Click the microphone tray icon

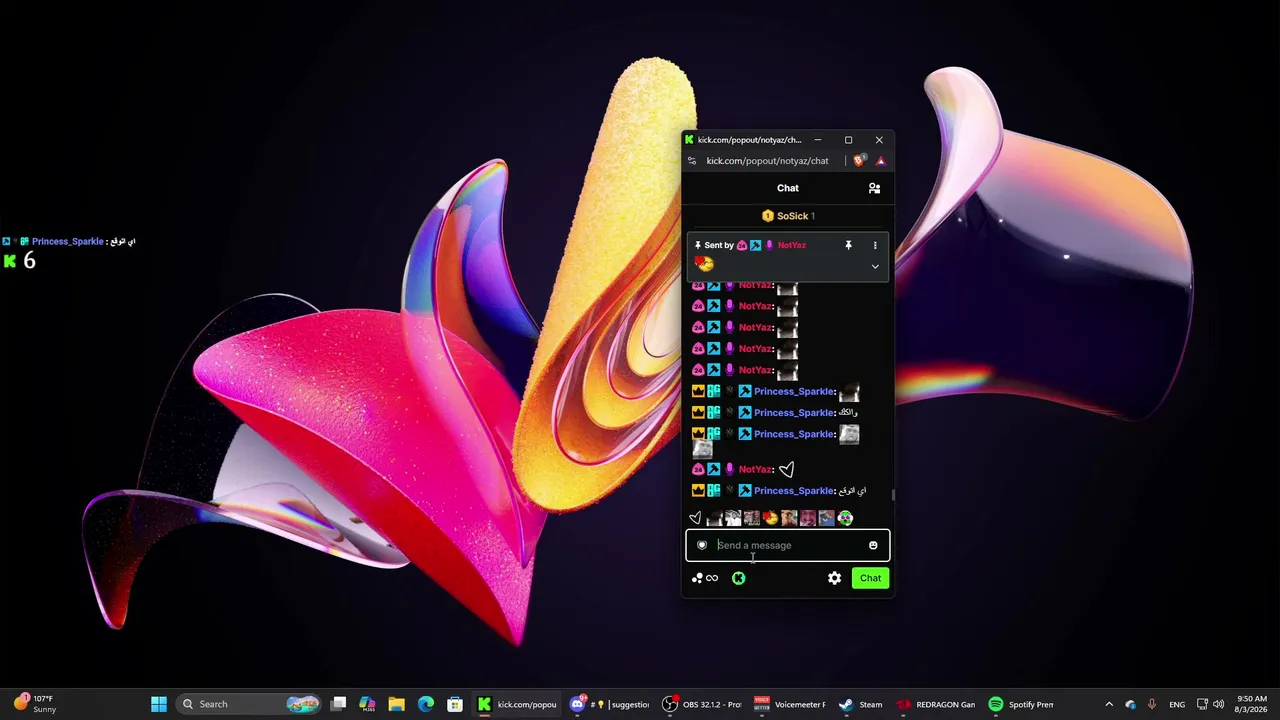pyautogui.click(x=1152, y=704)
